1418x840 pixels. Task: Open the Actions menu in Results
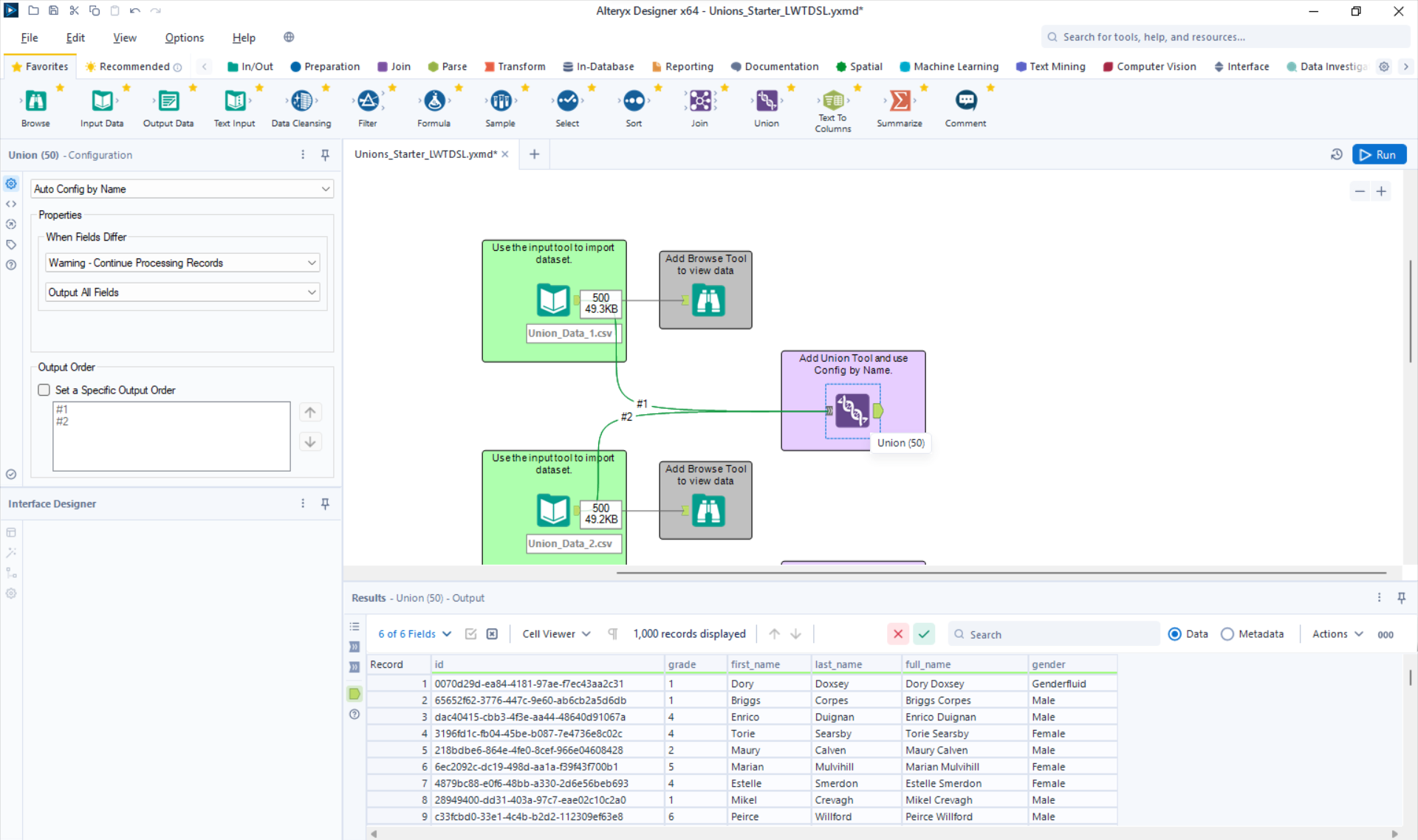pyautogui.click(x=1337, y=634)
